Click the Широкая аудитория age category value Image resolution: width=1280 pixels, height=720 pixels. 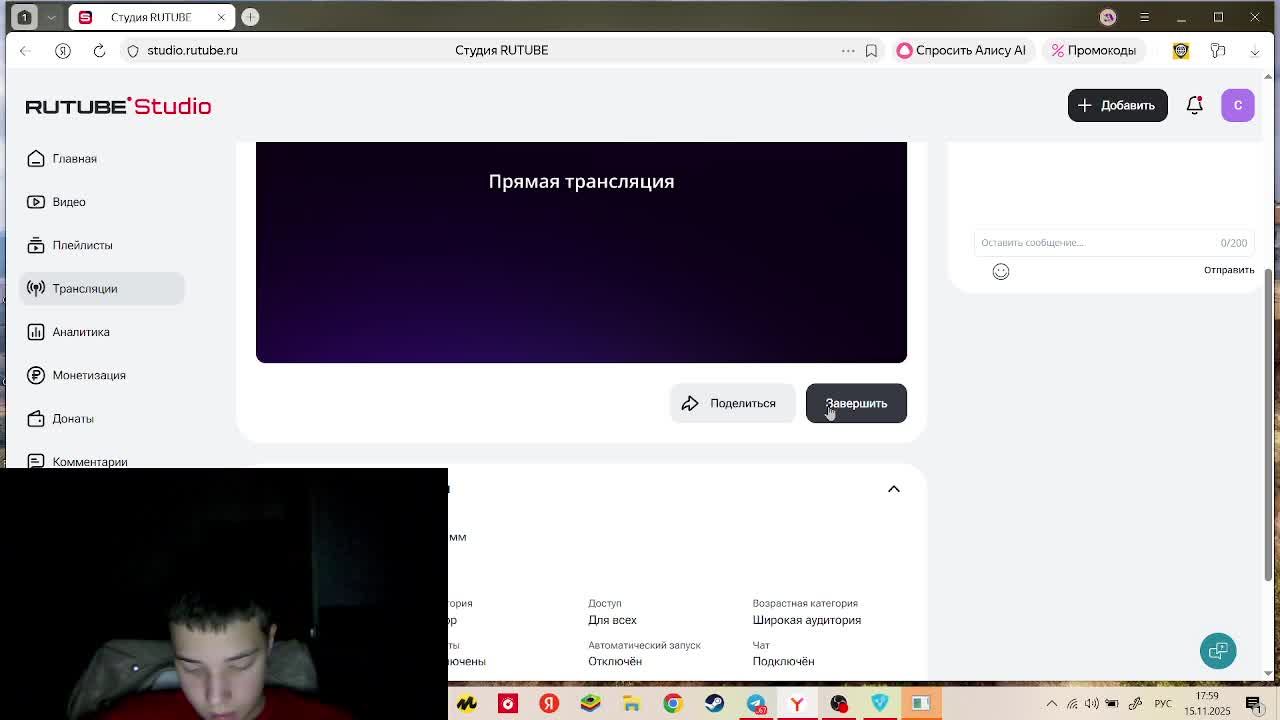click(806, 620)
